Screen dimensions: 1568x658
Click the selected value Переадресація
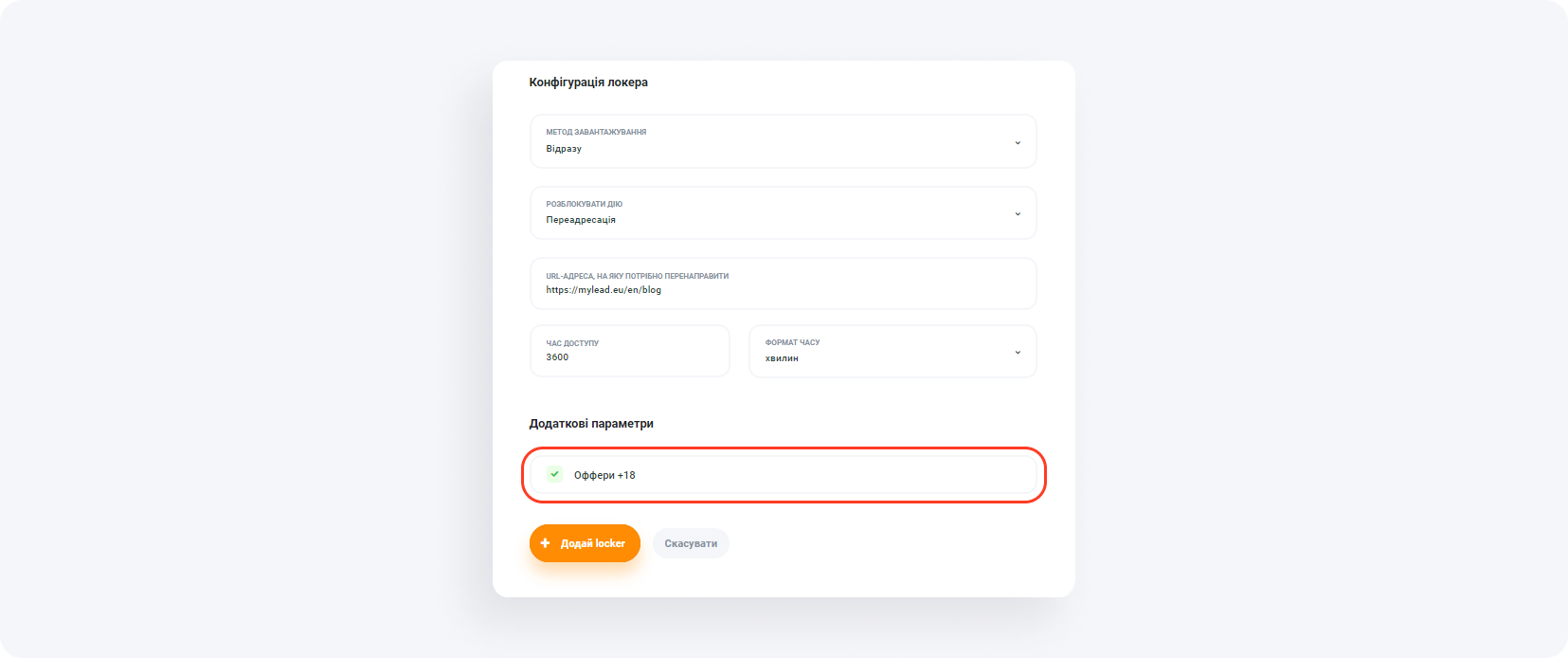click(581, 220)
